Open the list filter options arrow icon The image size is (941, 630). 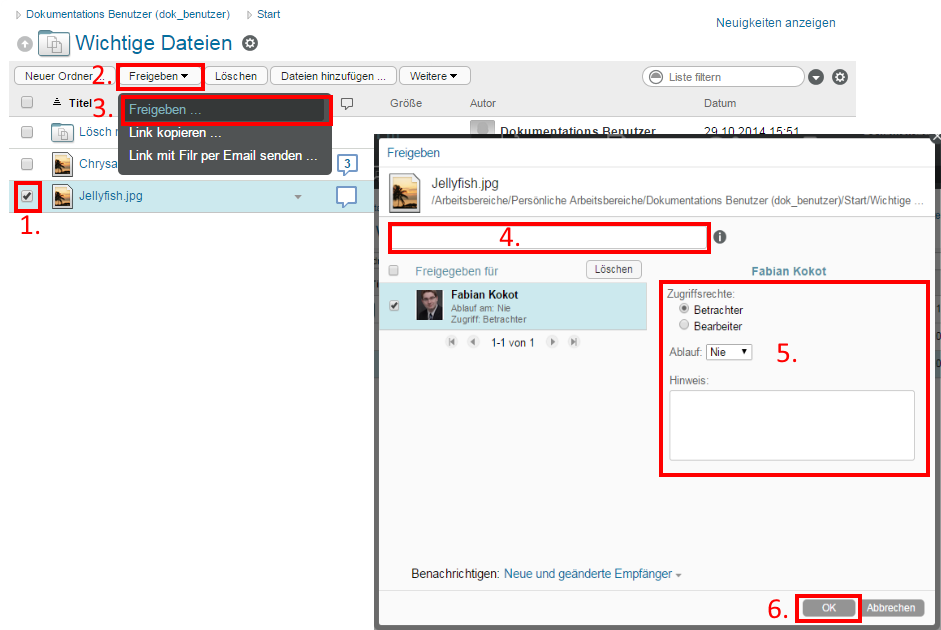(x=816, y=77)
